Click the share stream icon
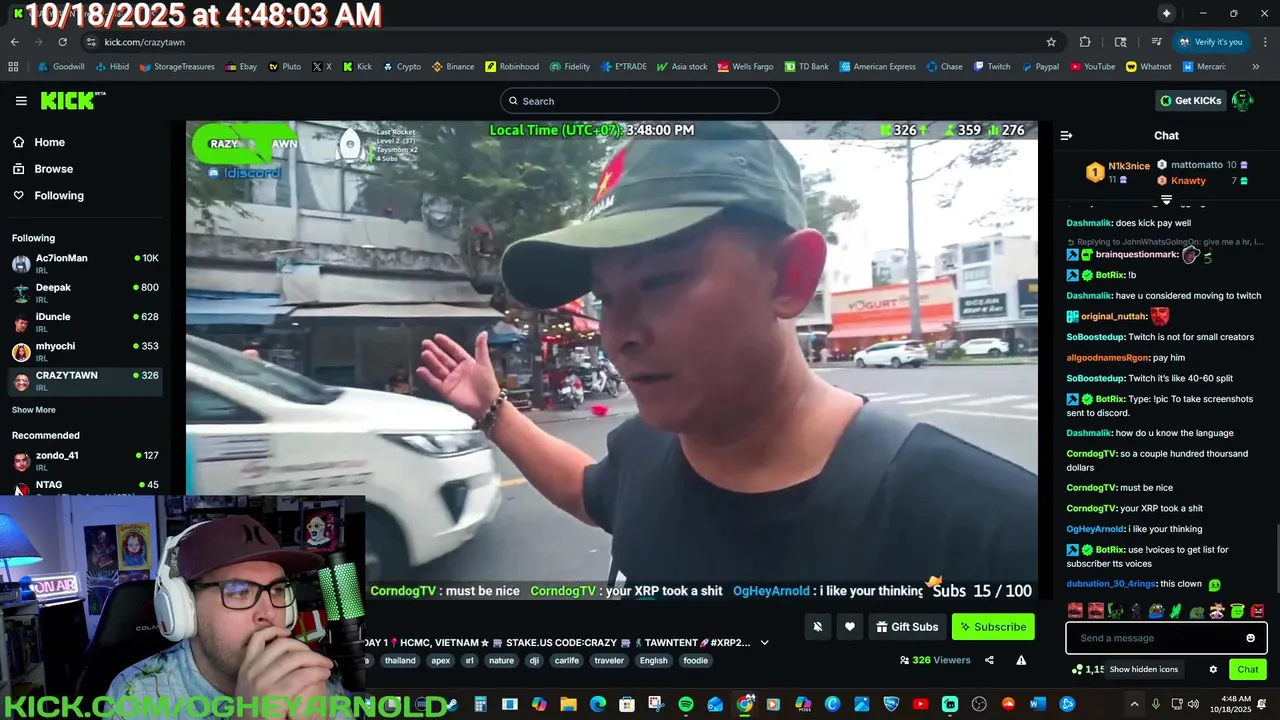The height and width of the screenshot is (720, 1280). tap(989, 660)
